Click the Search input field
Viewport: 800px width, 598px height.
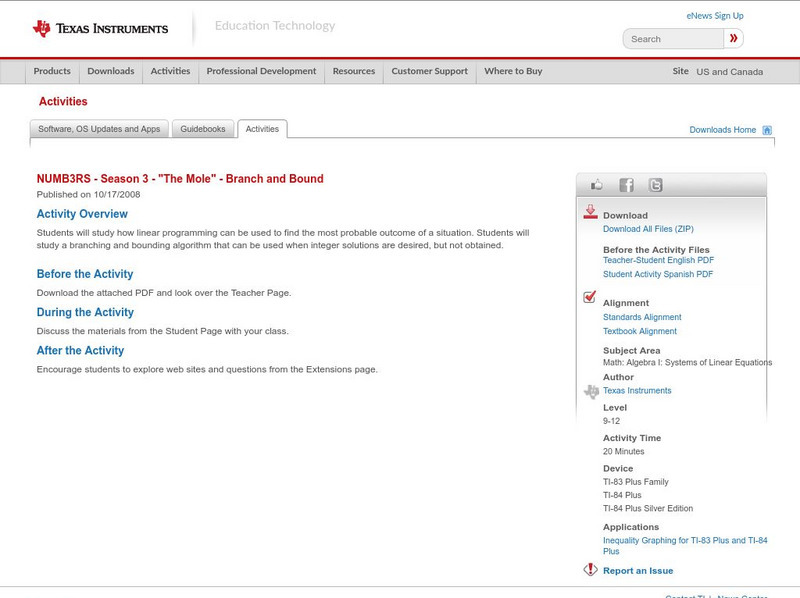[673, 39]
